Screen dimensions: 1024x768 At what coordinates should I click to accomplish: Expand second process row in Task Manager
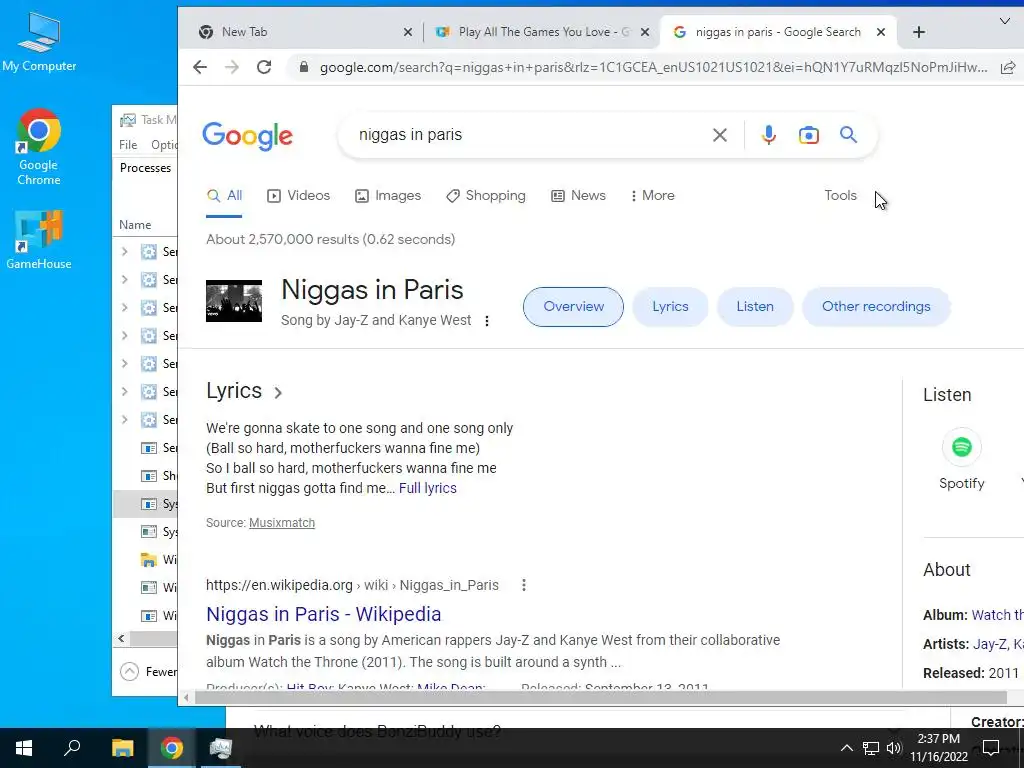point(125,280)
